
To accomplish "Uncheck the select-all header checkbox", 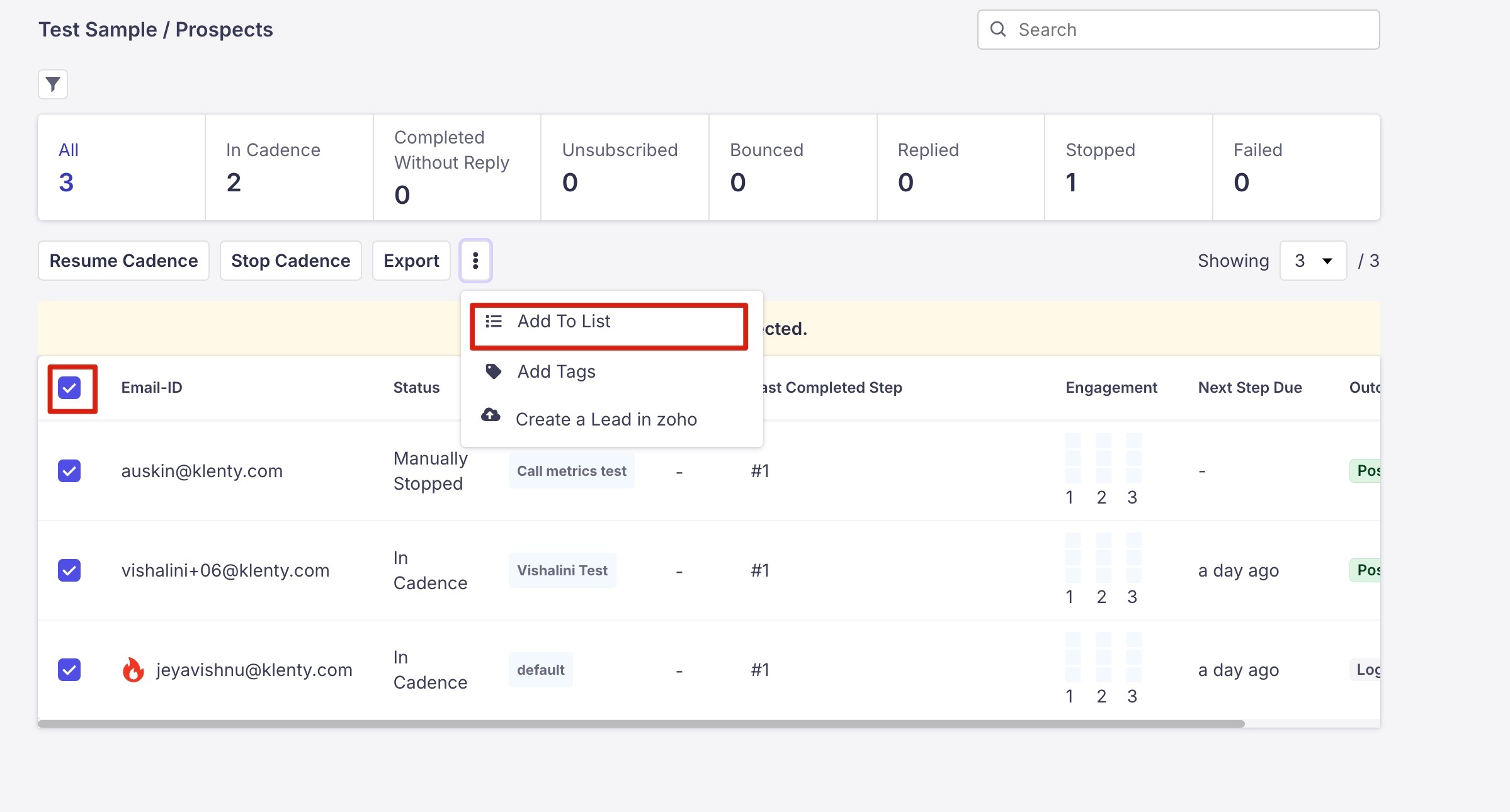I will click(69, 388).
